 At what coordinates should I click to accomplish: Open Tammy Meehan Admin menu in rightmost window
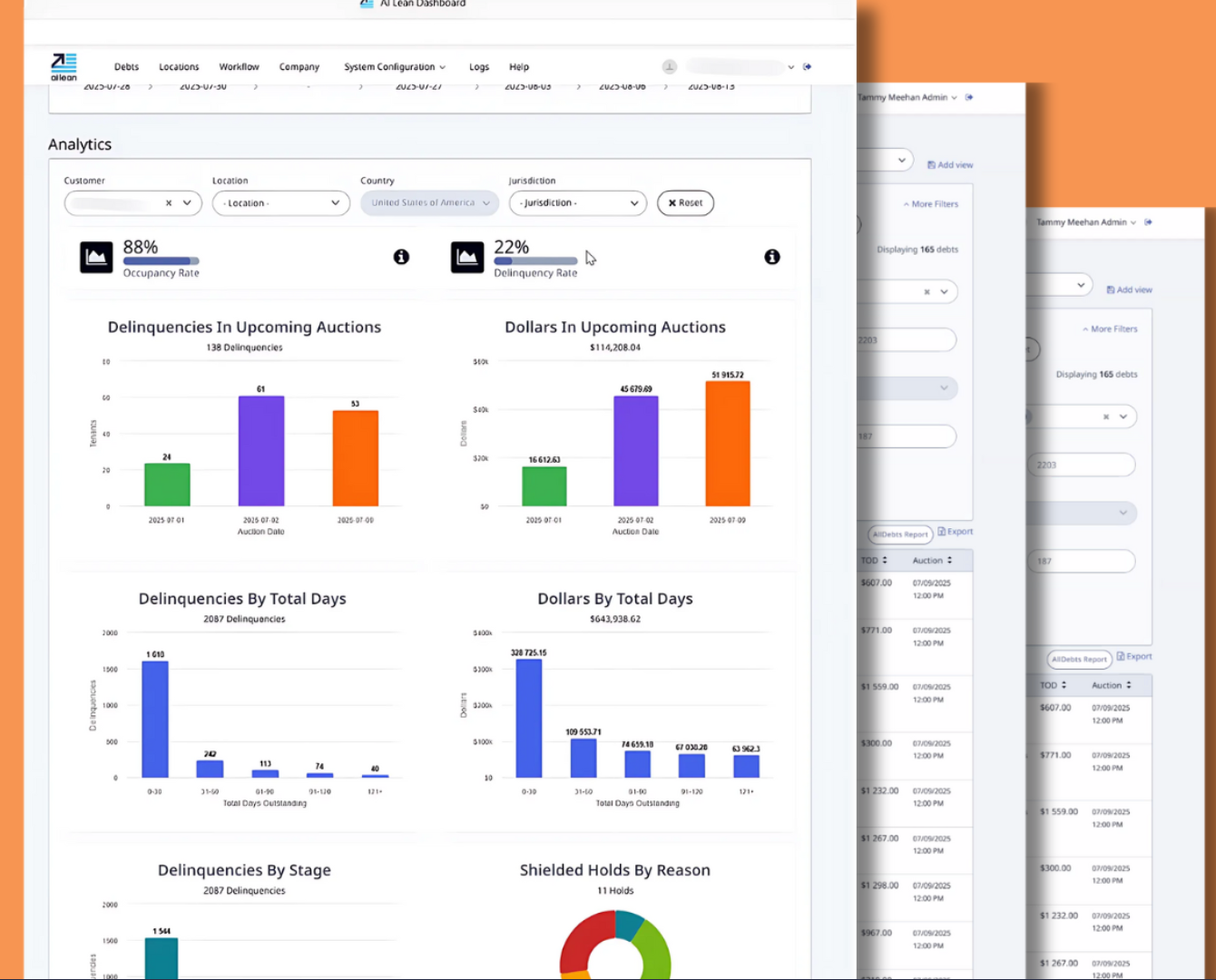1086,222
